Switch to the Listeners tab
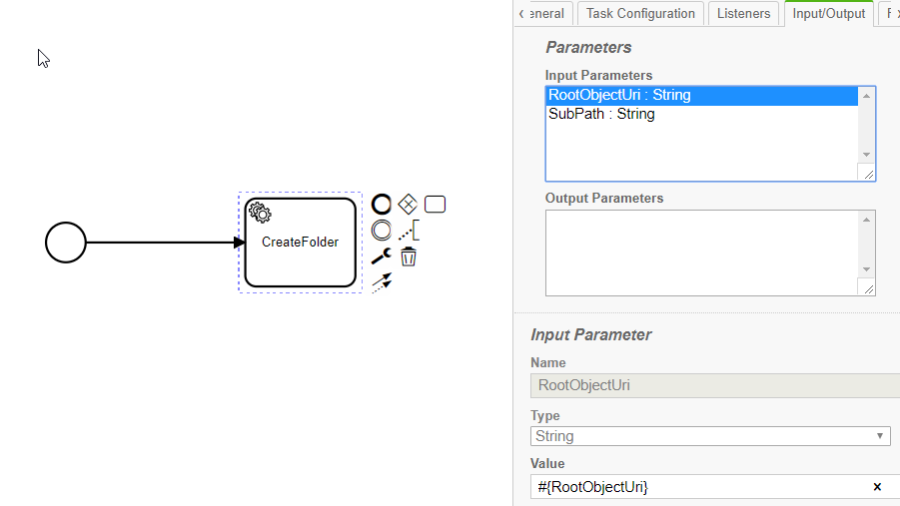The image size is (900, 506). pyautogui.click(x=744, y=14)
